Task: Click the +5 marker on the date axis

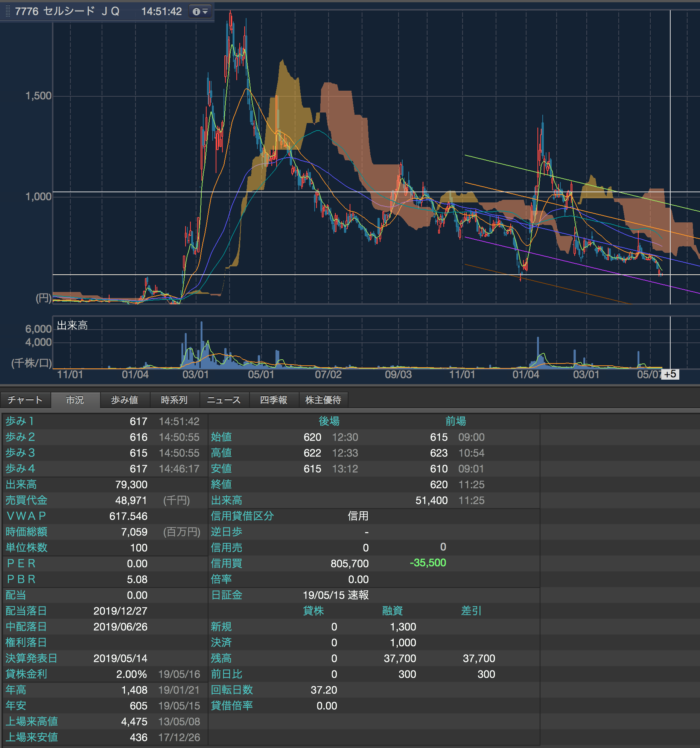Action: pos(670,374)
